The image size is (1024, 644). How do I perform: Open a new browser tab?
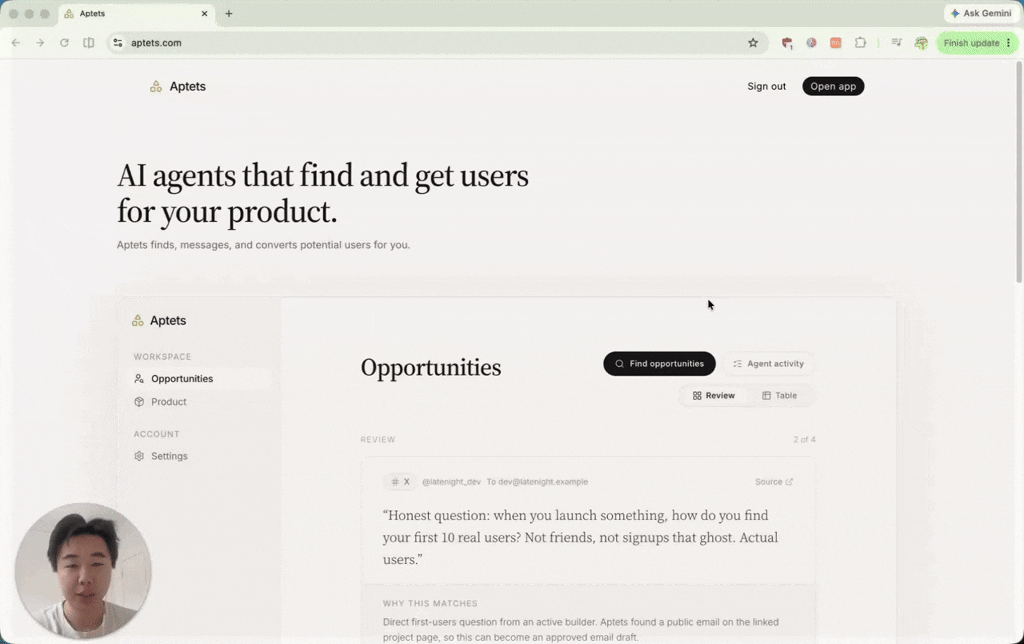229,13
